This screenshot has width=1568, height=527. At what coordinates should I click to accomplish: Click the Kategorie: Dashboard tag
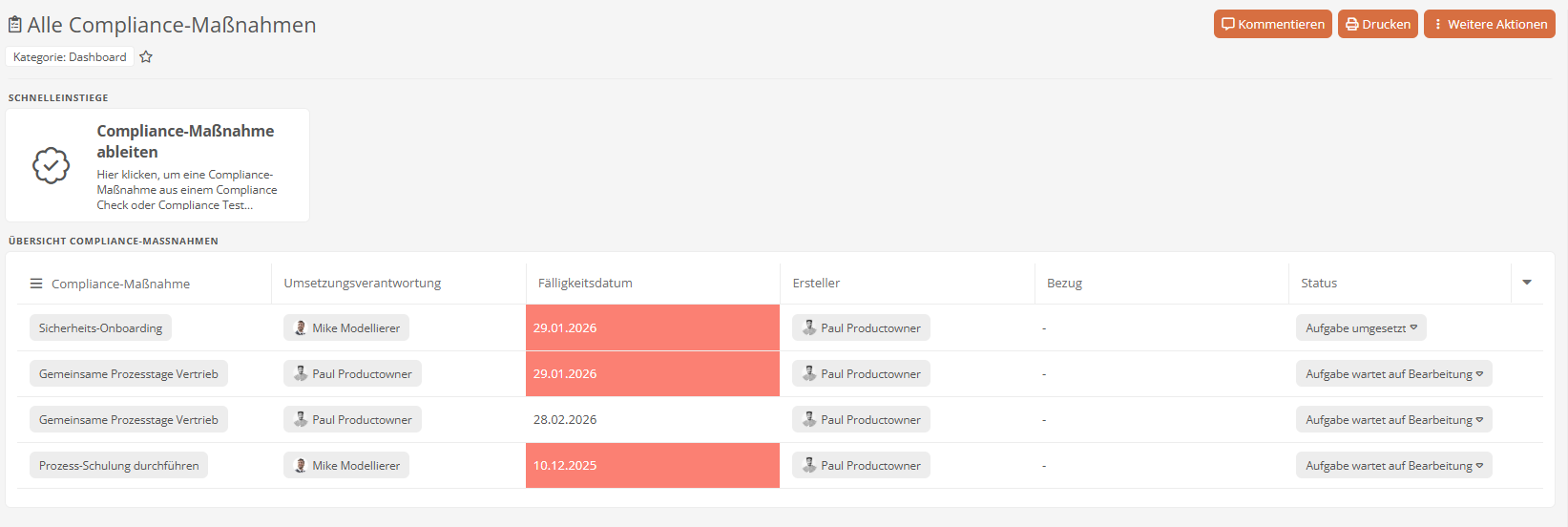70,57
